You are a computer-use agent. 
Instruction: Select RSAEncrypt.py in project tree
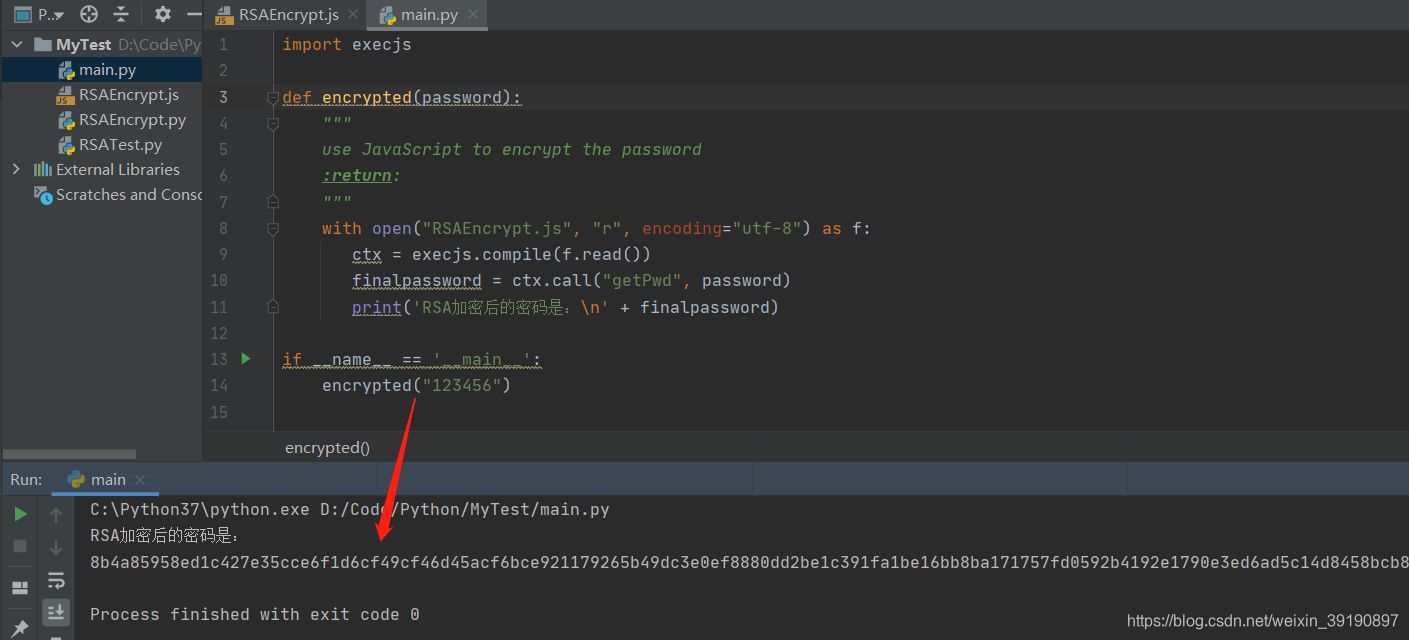[101, 120]
